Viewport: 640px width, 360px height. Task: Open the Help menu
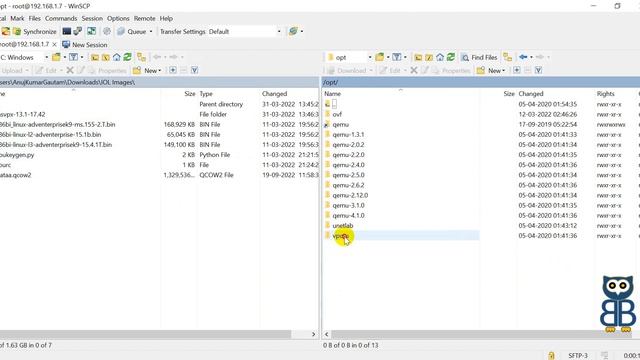coord(166,18)
